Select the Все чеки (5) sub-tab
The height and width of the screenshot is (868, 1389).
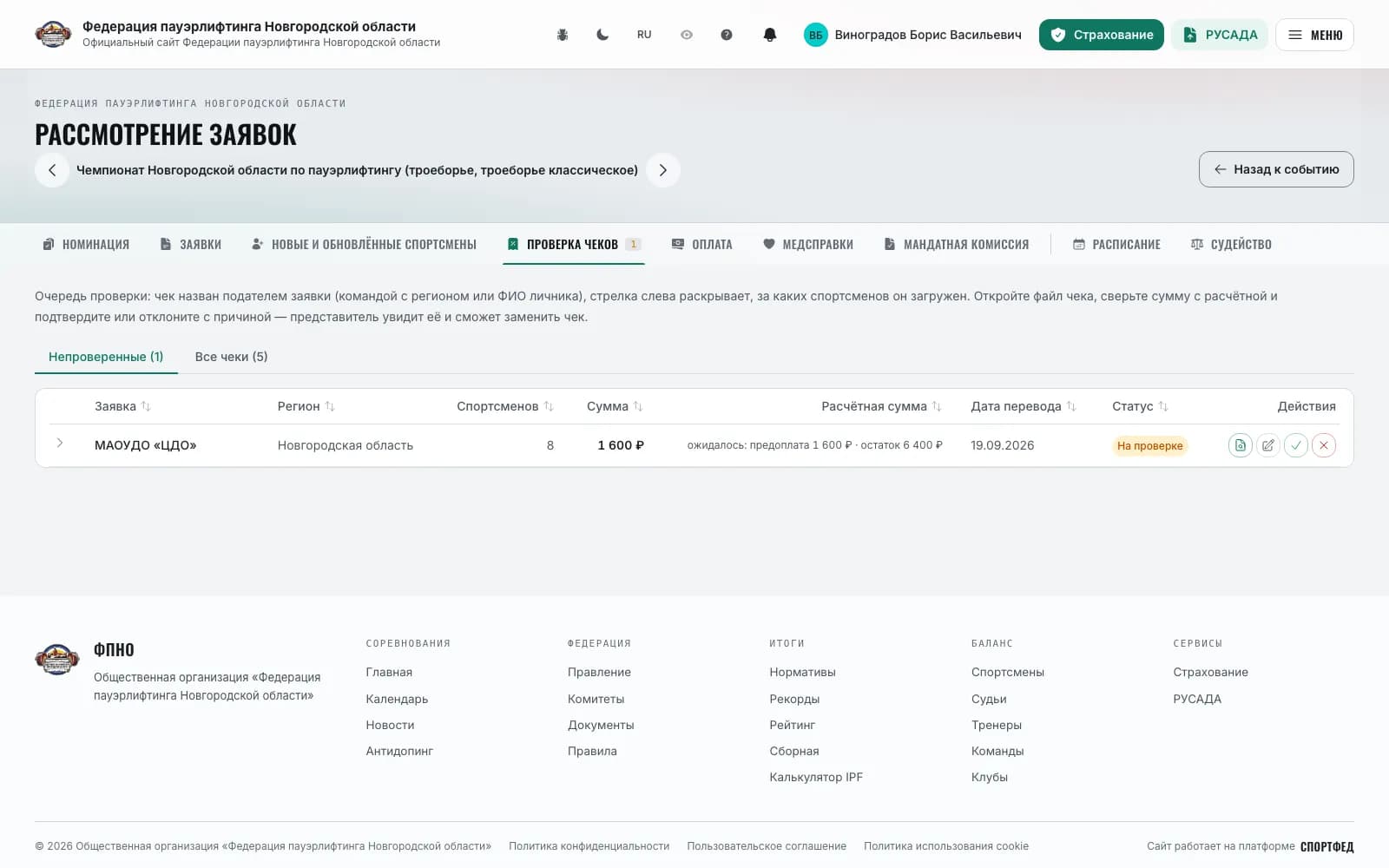[x=231, y=357]
